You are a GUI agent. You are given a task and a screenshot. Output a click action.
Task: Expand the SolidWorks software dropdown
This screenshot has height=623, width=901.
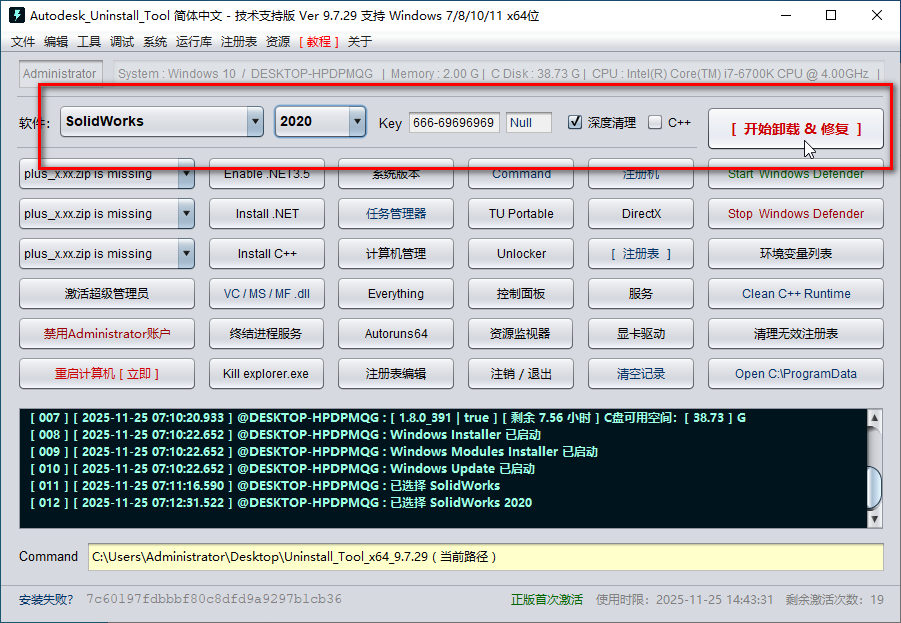coord(255,121)
